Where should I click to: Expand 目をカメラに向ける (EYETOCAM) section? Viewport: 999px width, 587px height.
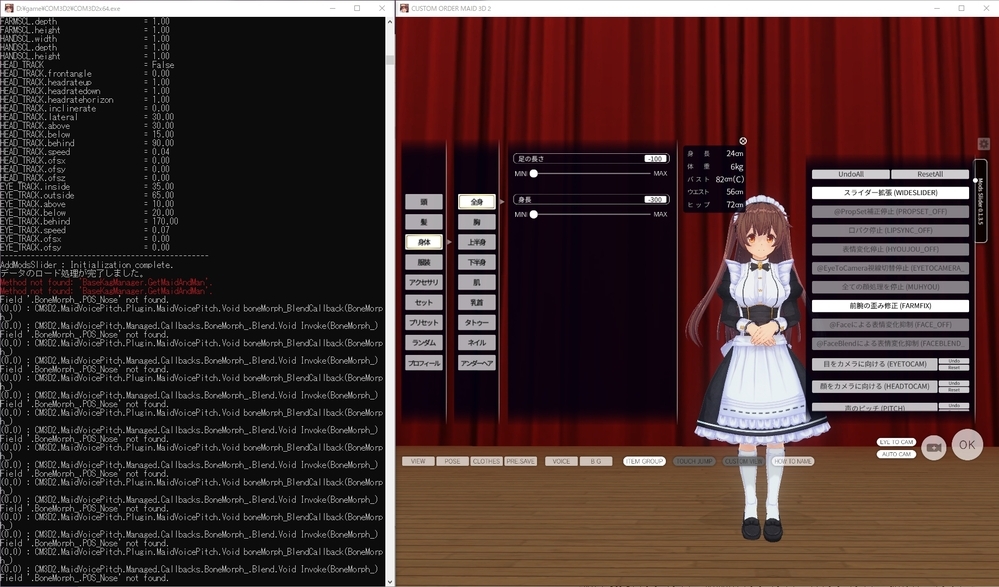pos(874,364)
